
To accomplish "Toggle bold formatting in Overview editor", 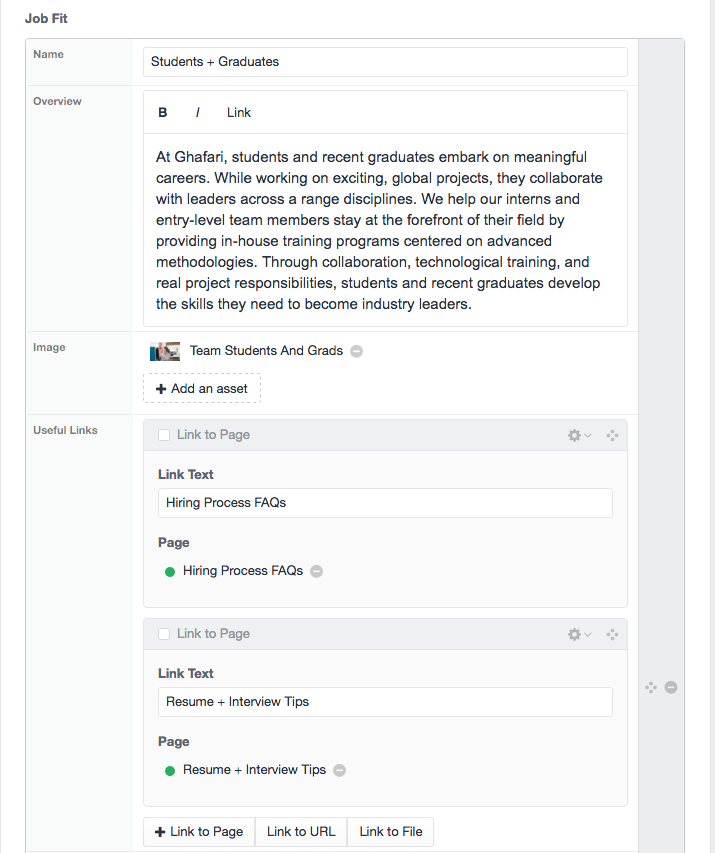I will pyautogui.click(x=163, y=113).
